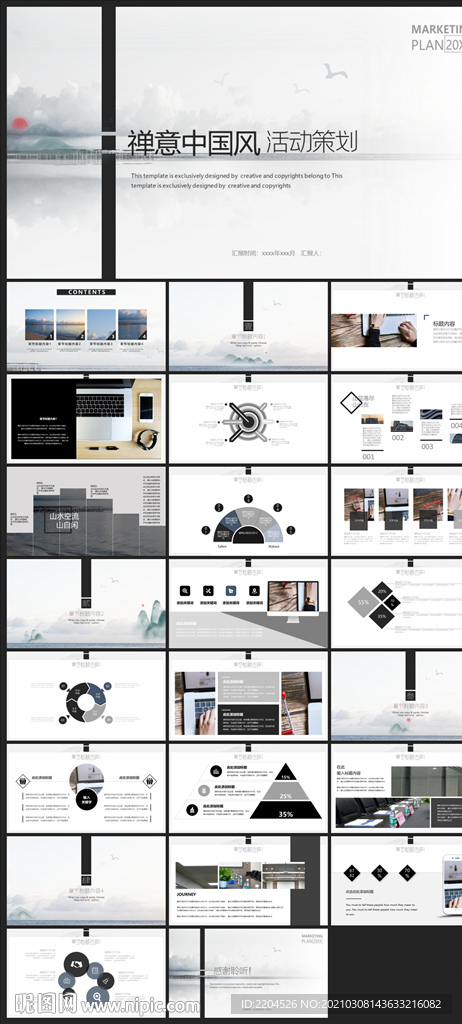Viewport: 462px width, 1024px height.
Task: Open the black laptop-on-desk slide thumbnail
Action: [x=86, y=419]
